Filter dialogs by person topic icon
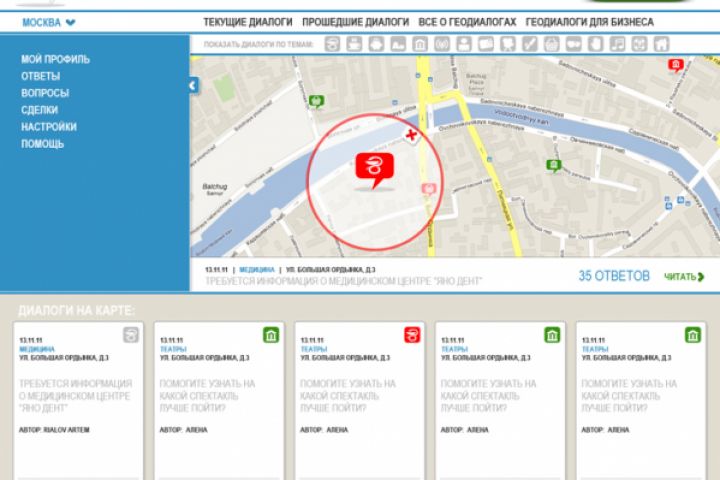This screenshot has width=720, height=480. click(x=464, y=44)
